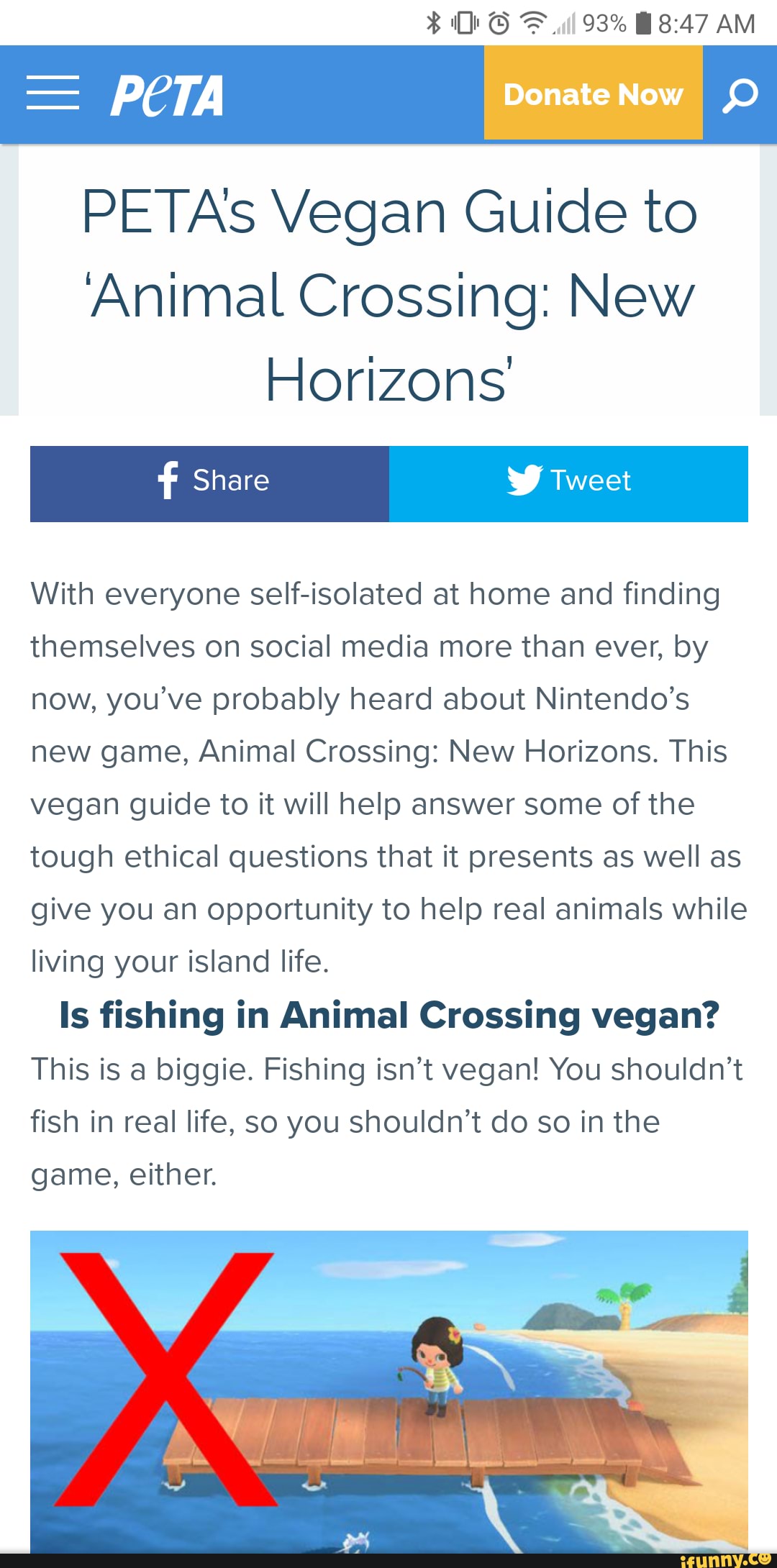Tap the Wi-Fi icon in the status bar

(x=532, y=23)
